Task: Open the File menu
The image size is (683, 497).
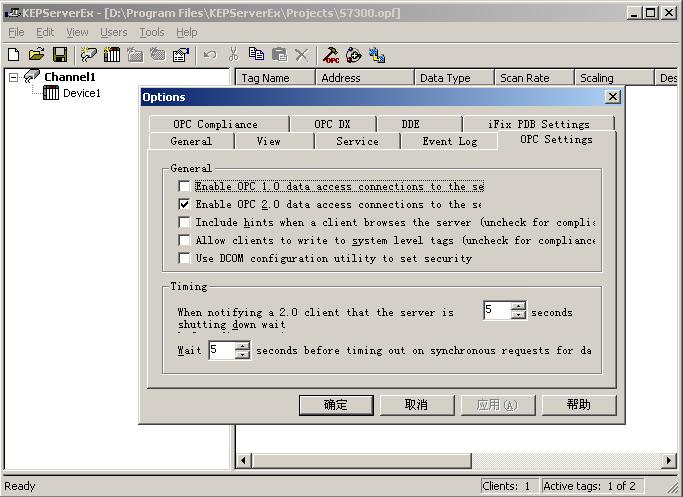Action: coord(16,32)
